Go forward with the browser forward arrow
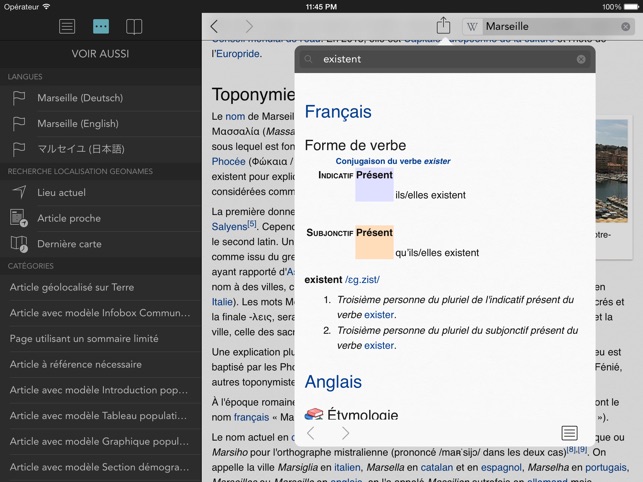This screenshot has height=482, width=643. [x=249, y=27]
